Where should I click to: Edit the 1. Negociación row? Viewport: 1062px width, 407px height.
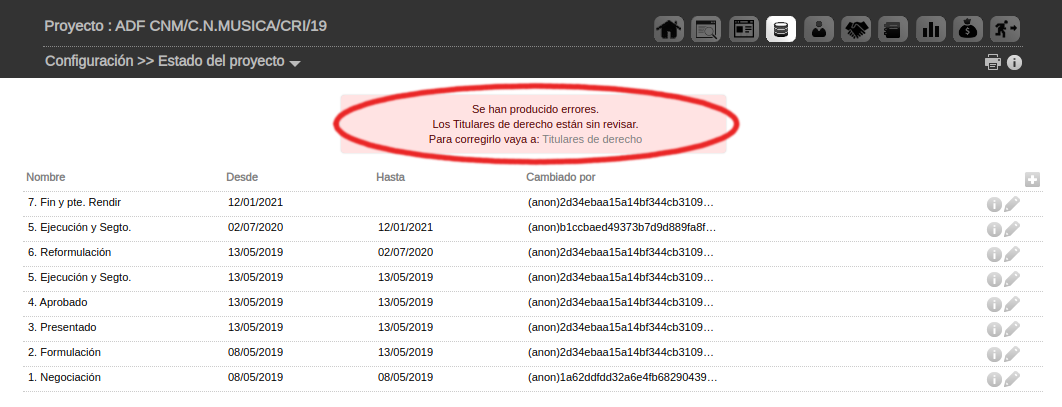[1012, 380]
